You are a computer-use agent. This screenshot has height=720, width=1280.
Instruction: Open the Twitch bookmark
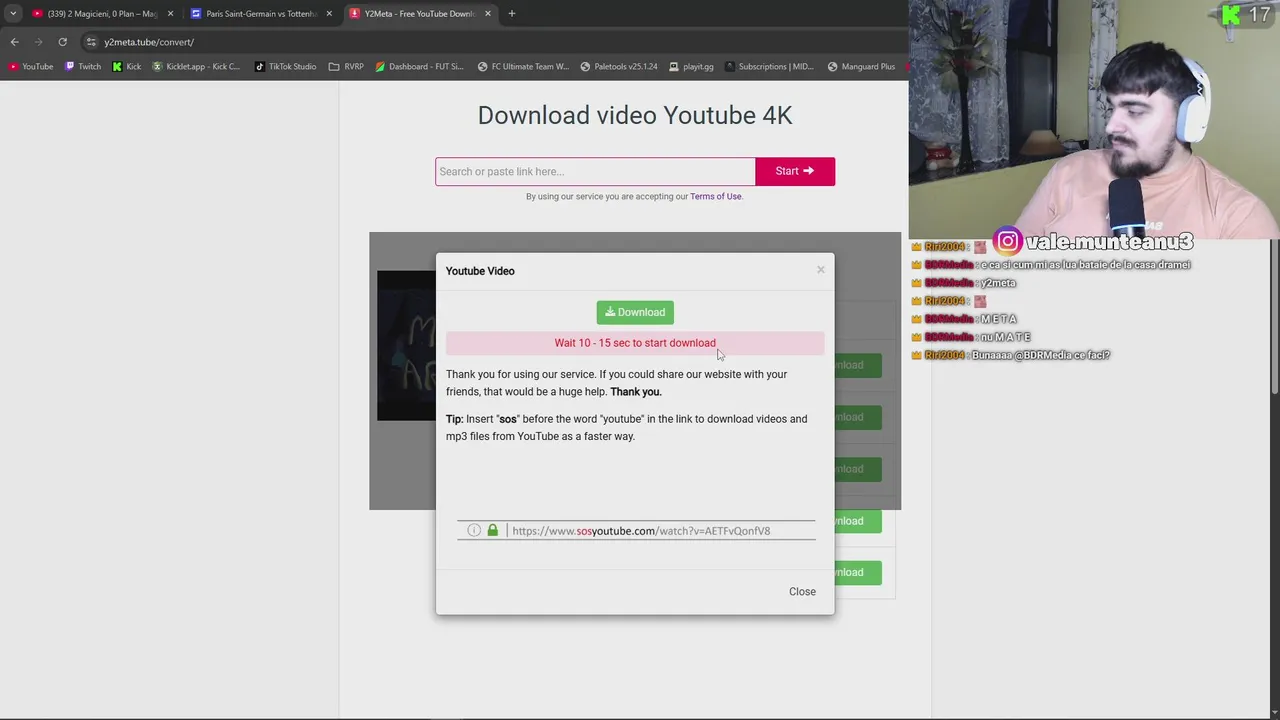click(82, 67)
